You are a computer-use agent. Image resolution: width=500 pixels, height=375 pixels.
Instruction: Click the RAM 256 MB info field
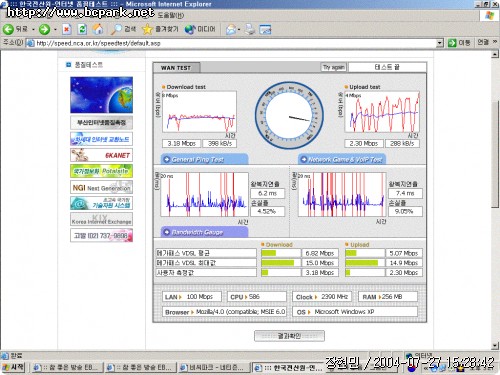tap(388, 297)
